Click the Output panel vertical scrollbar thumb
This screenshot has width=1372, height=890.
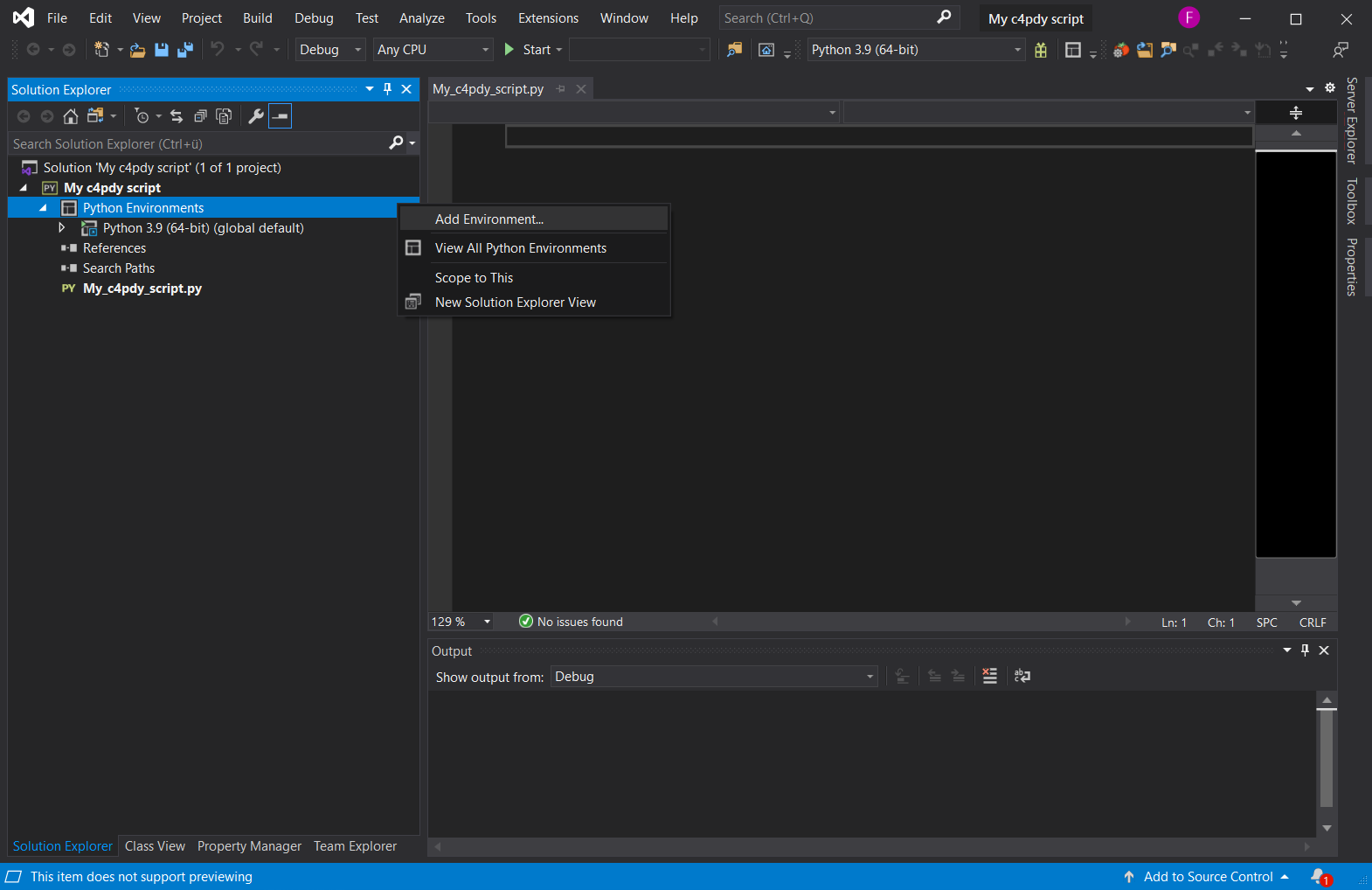coord(1327,756)
